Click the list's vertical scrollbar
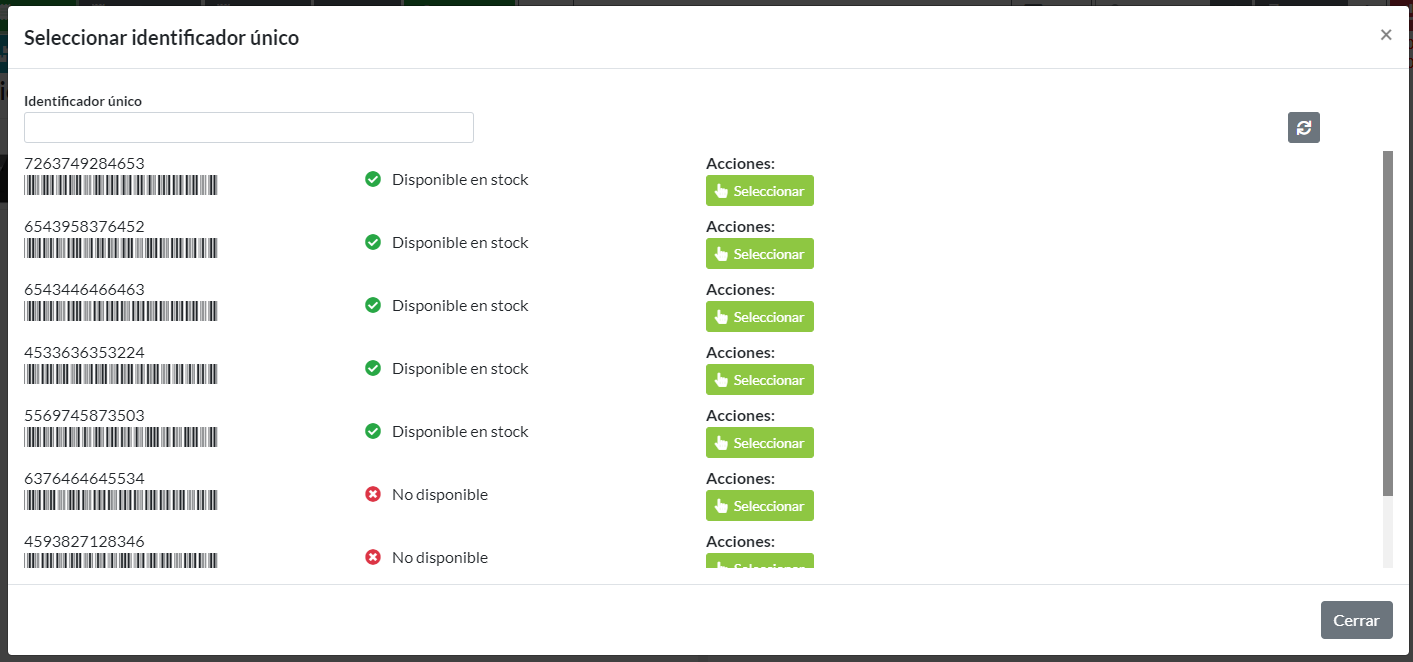The image size is (1413, 662). [x=1387, y=322]
